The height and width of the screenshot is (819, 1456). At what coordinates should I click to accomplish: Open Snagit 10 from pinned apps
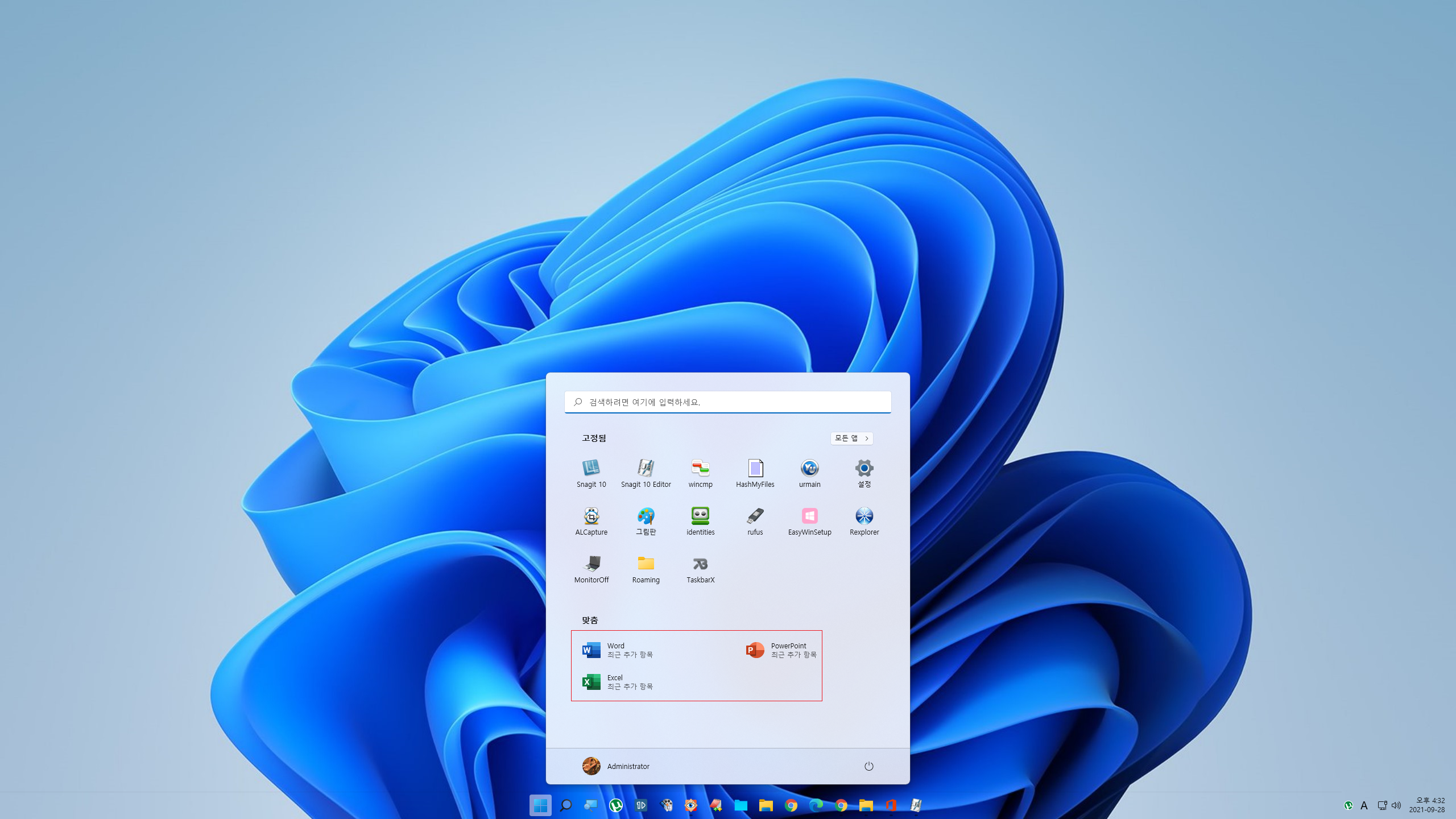591,473
